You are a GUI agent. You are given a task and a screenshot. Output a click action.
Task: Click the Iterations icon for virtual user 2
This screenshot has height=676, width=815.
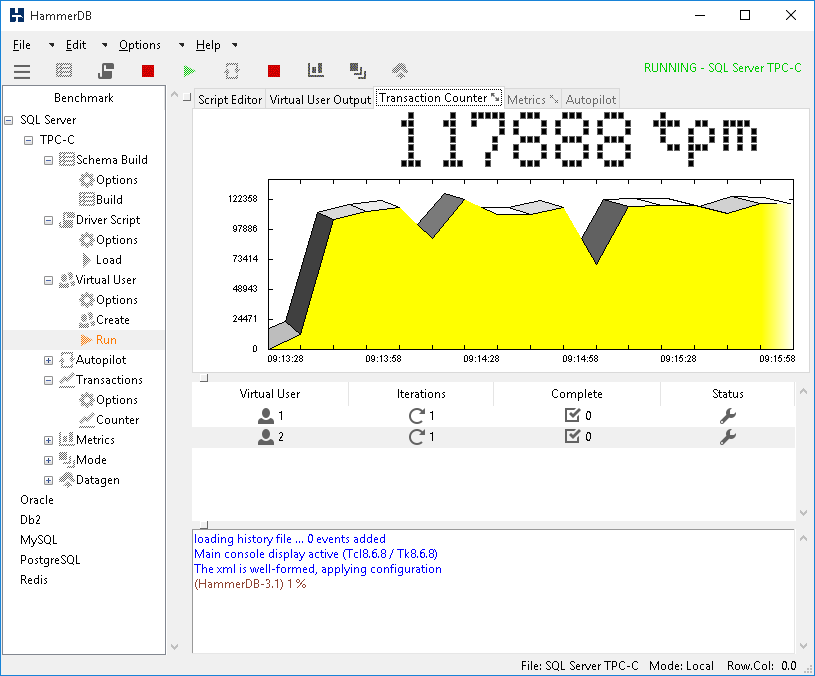coord(416,437)
